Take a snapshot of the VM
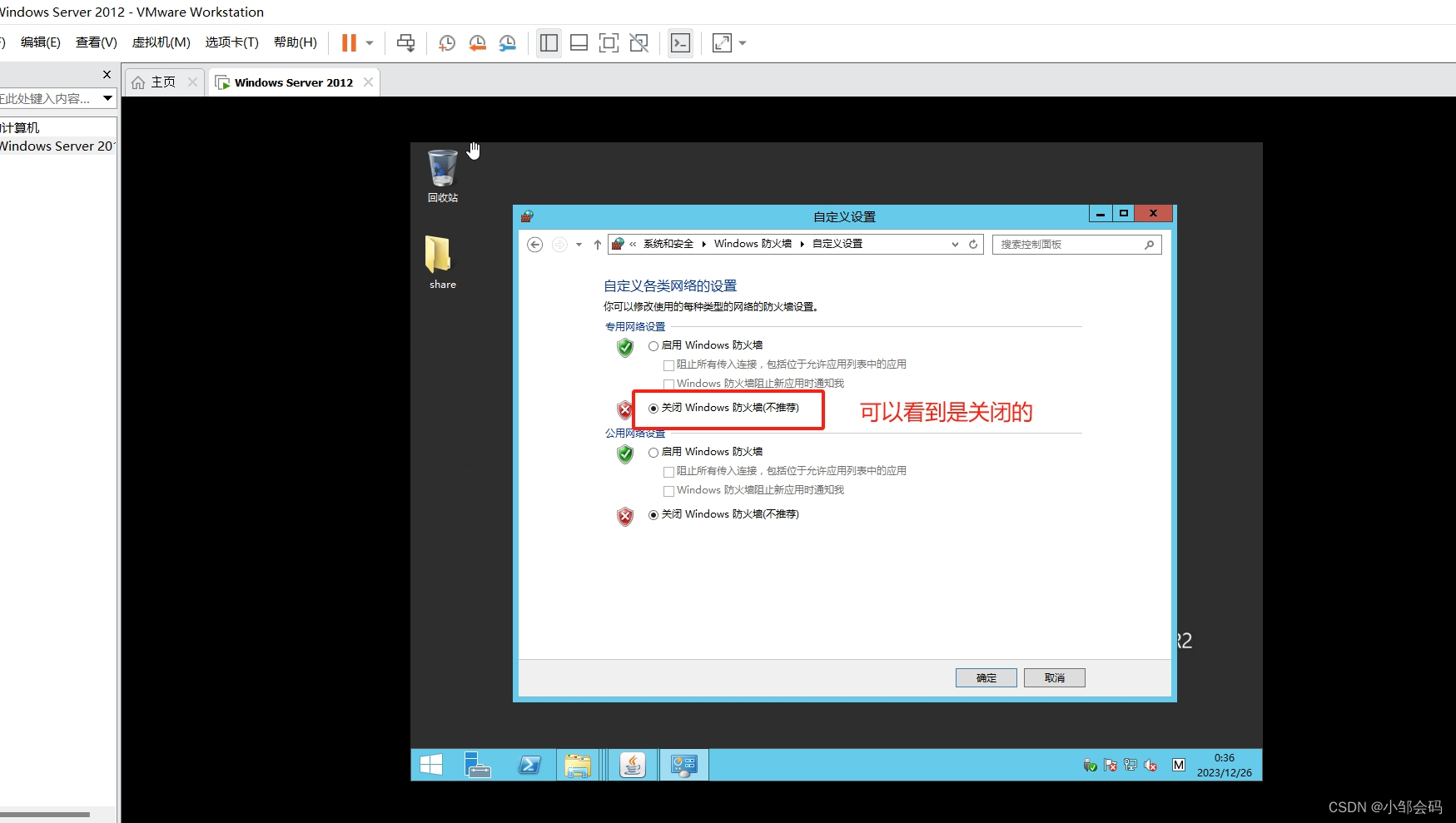 447,43
